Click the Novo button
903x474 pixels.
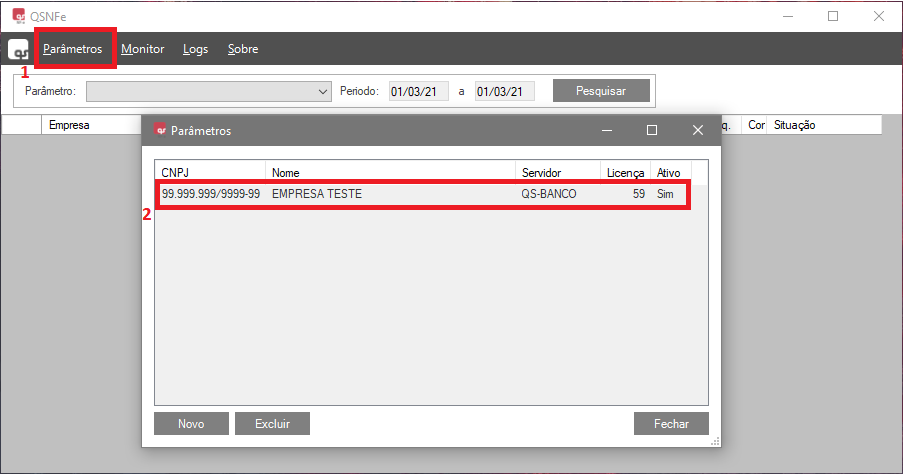pyautogui.click(x=191, y=424)
